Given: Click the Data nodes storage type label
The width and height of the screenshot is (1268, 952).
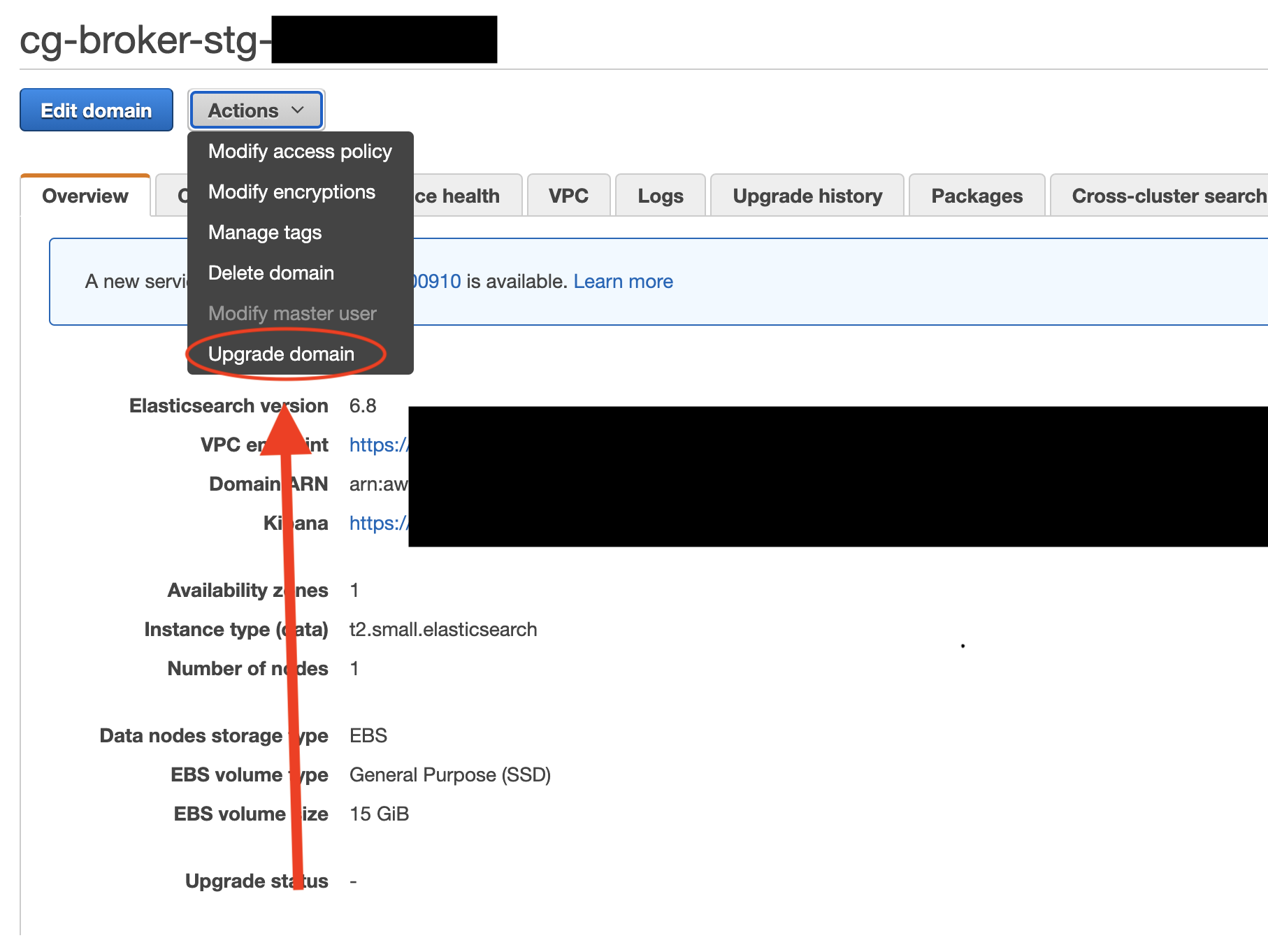Looking at the screenshot, I should point(214,736).
